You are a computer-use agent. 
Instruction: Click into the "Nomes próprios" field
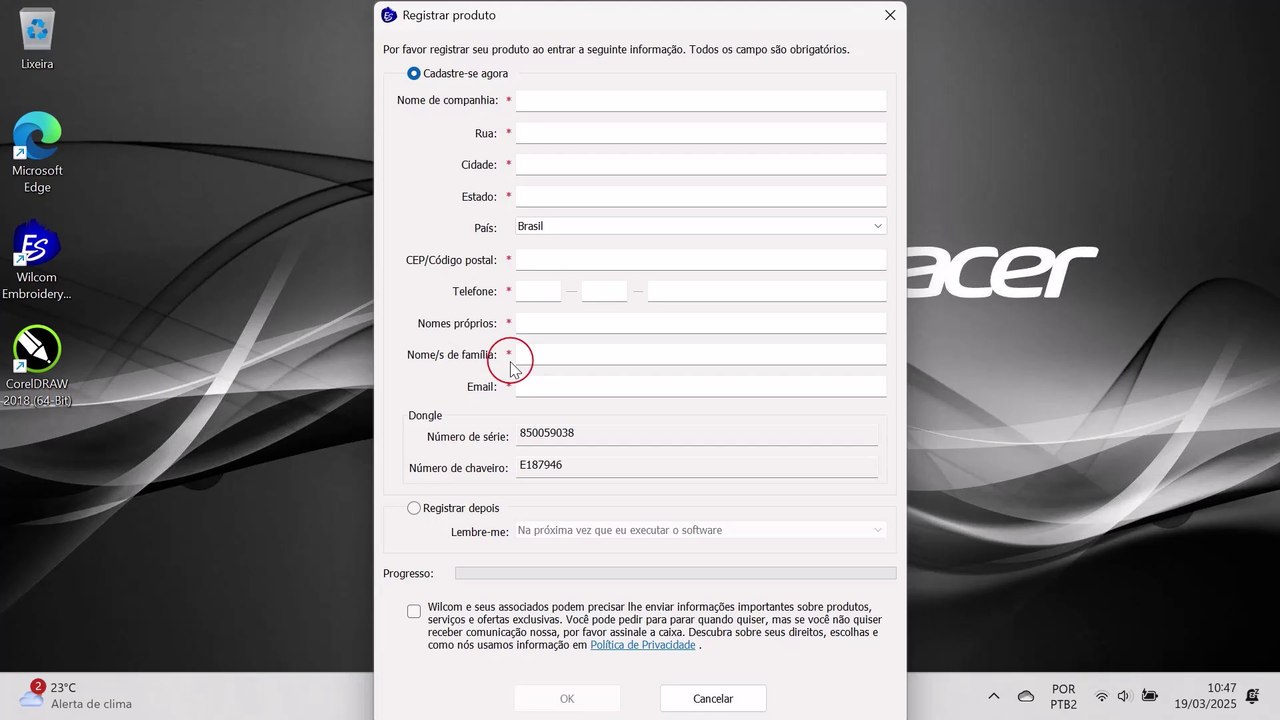pos(701,323)
